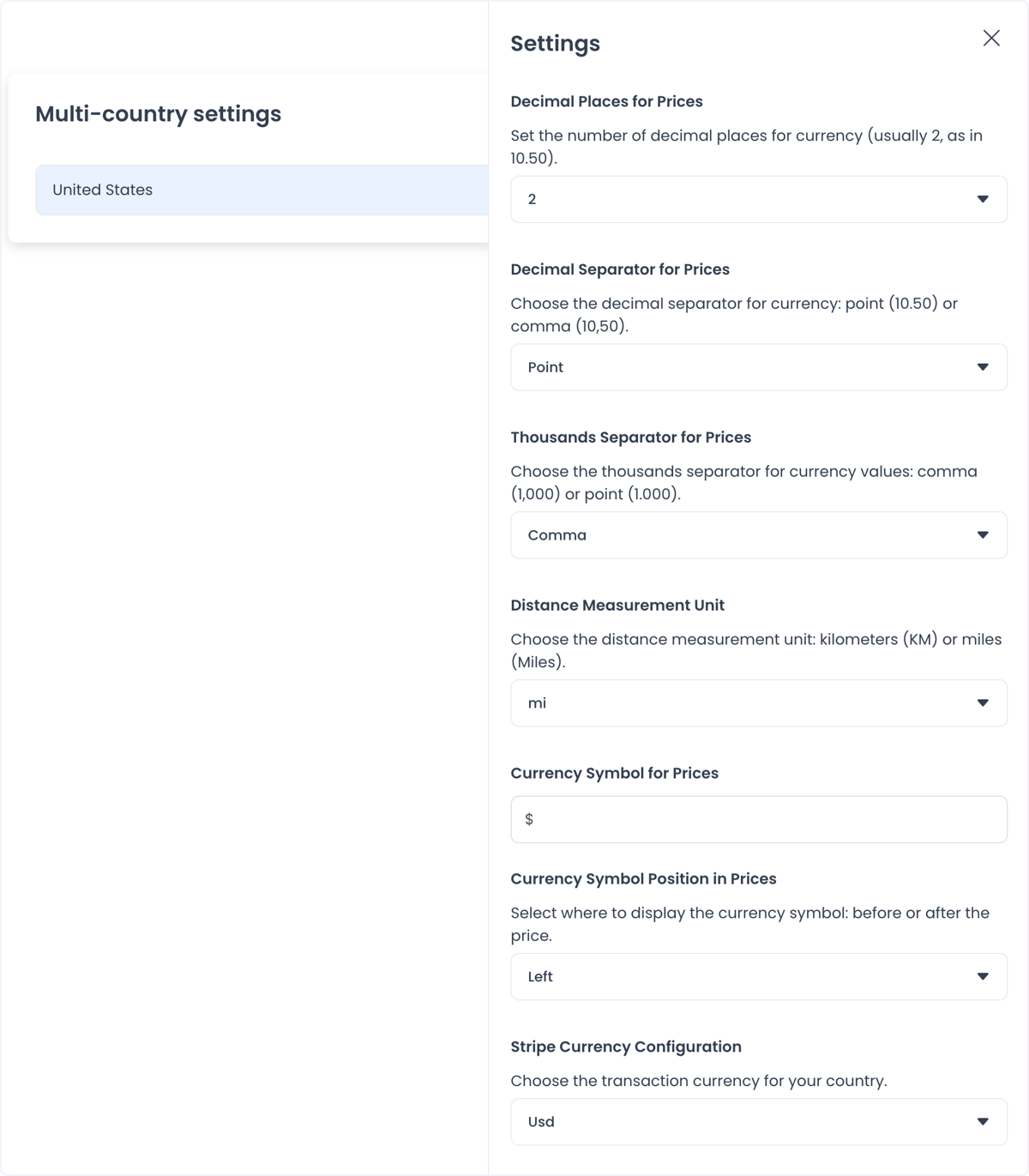The height and width of the screenshot is (1176, 1029).
Task: Close the Settings panel with the X
Action: (991, 38)
